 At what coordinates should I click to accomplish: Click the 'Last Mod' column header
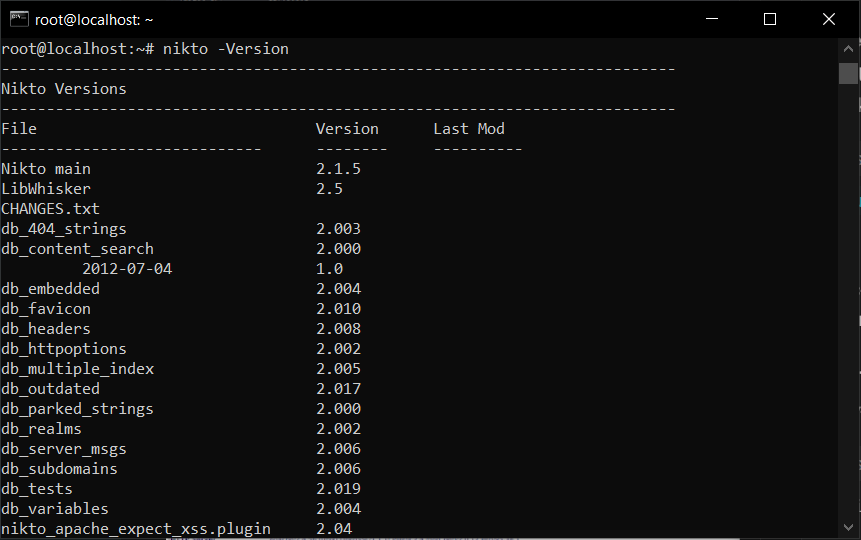[x=469, y=129]
